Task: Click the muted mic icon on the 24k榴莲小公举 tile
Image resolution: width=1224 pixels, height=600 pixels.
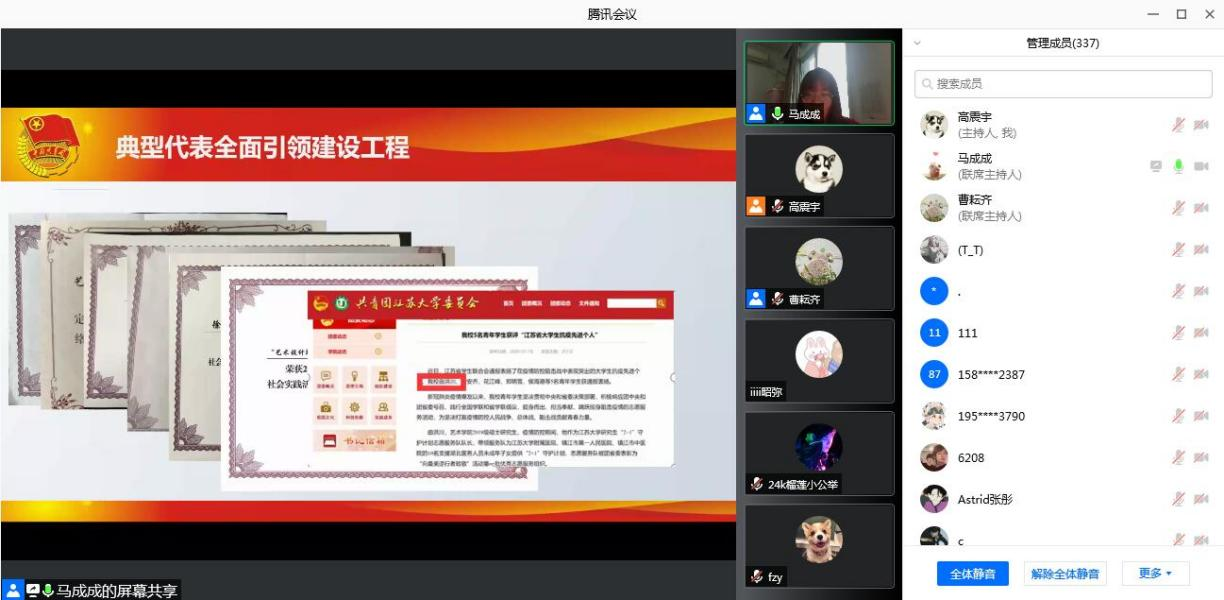Action: 757,485
